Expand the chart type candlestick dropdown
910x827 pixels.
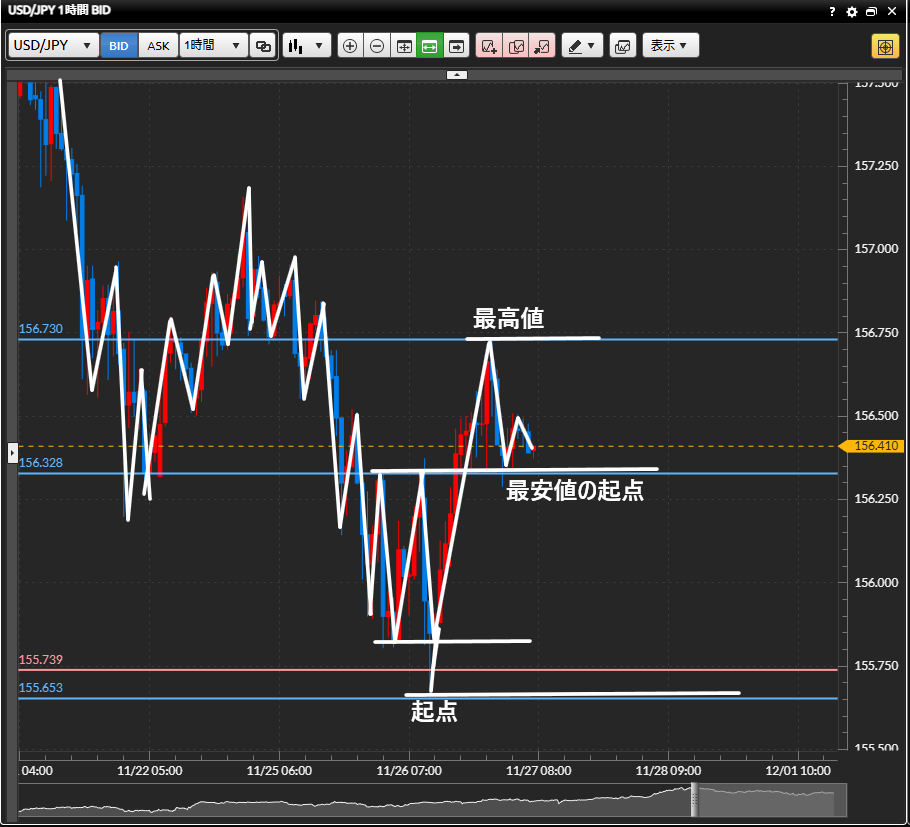(306, 46)
